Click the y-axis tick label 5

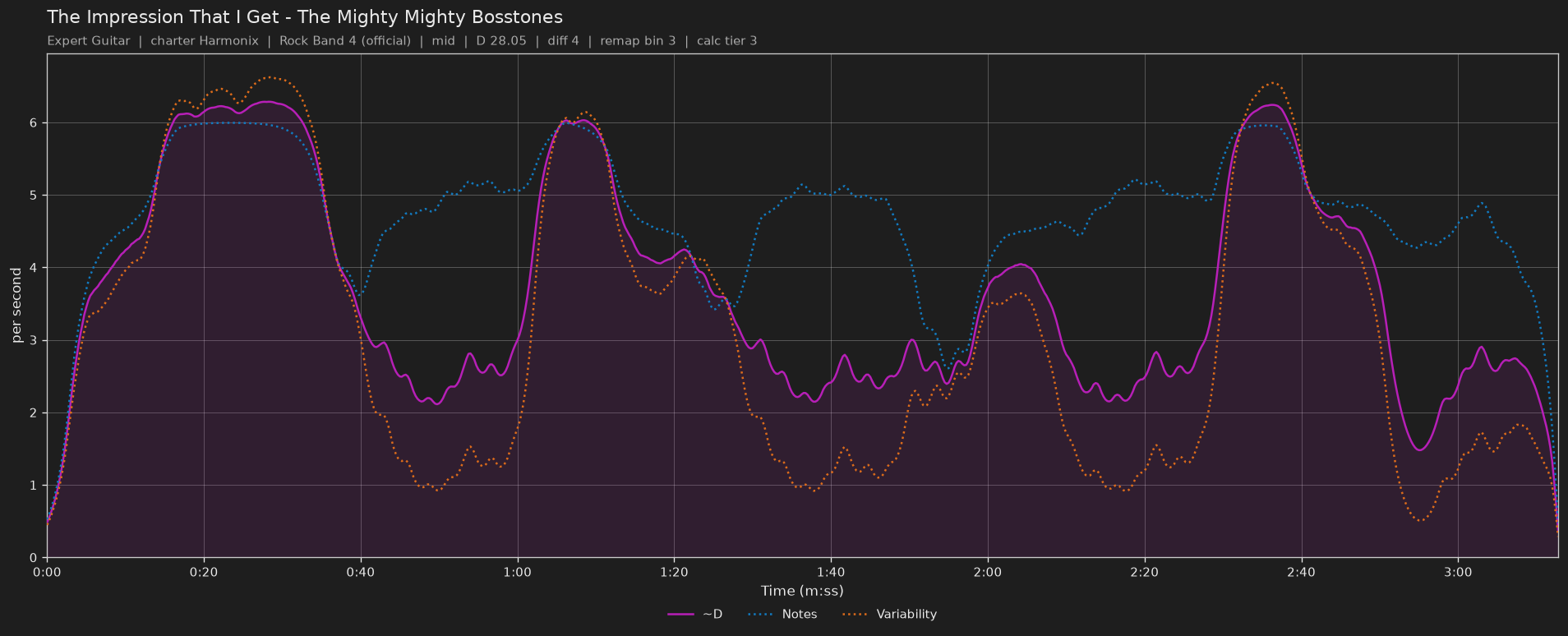[35, 196]
